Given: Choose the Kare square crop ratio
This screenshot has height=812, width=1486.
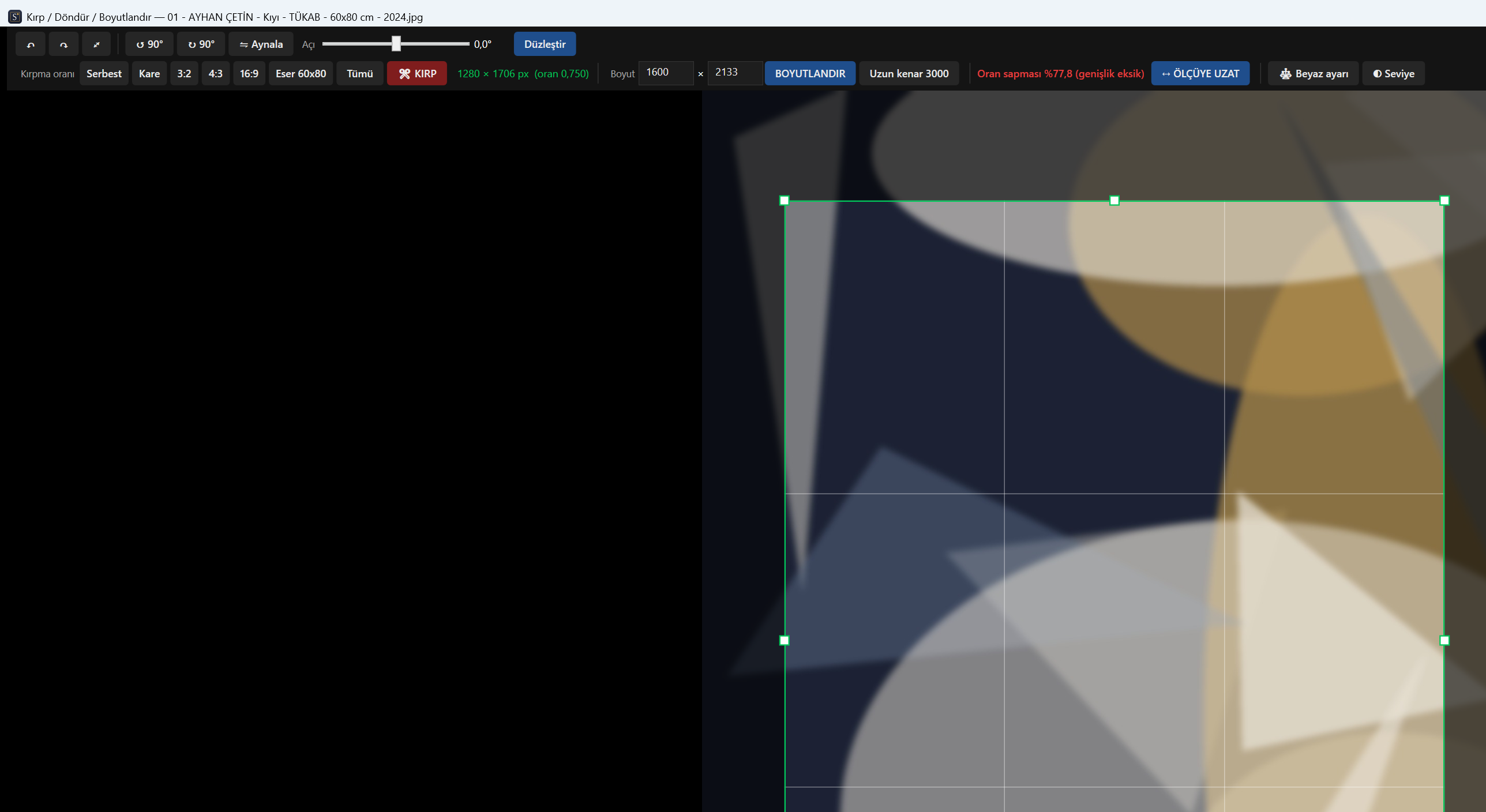Looking at the screenshot, I should (x=149, y=74).
